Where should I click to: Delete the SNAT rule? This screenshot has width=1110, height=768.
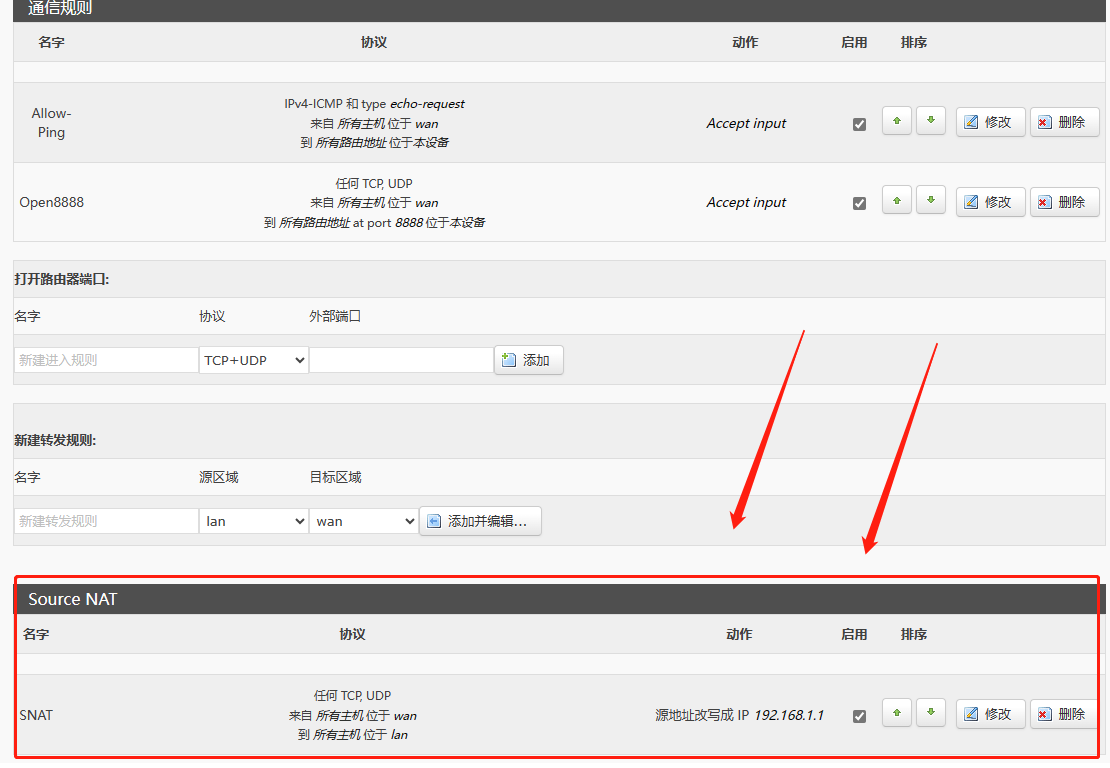coord(1063,714)
